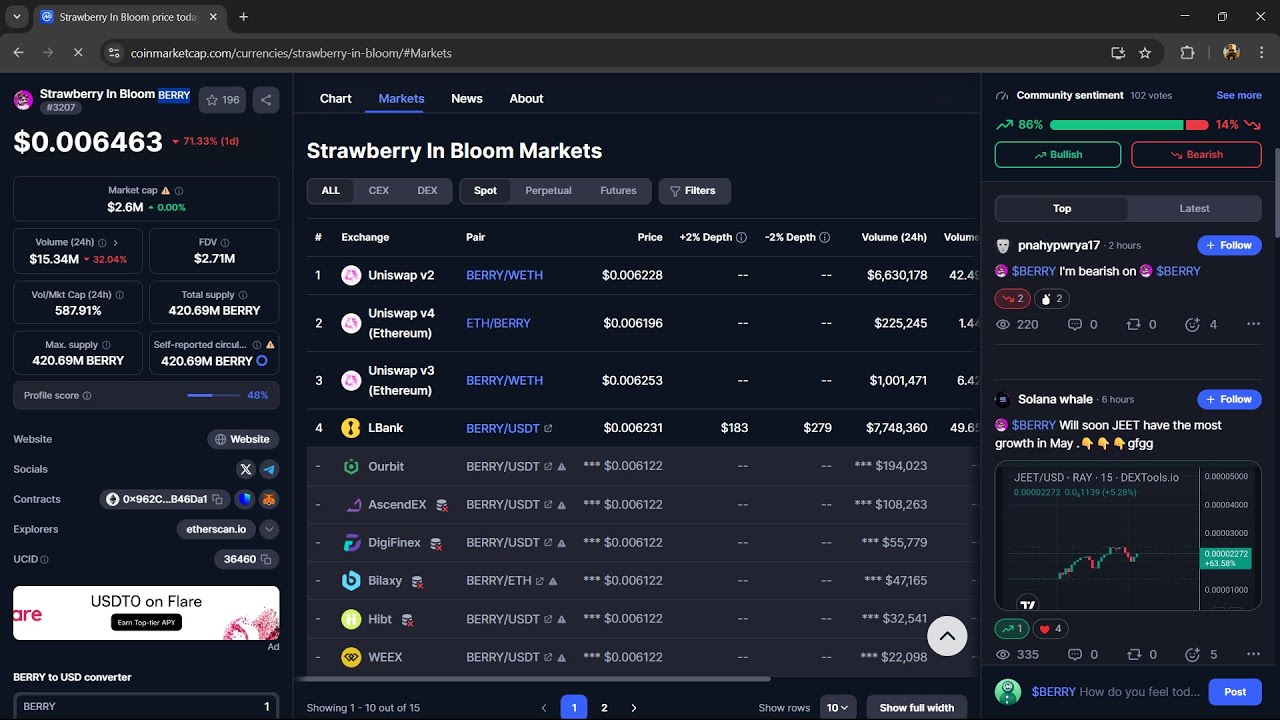The height and width of the screenshot is (720, 1280).
Task: Click the FDV info icon
Action: [x=225, y=242]
